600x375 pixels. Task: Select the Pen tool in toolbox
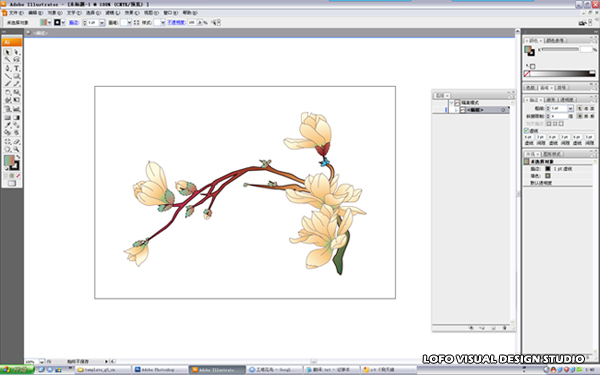[x=7, y=68]
